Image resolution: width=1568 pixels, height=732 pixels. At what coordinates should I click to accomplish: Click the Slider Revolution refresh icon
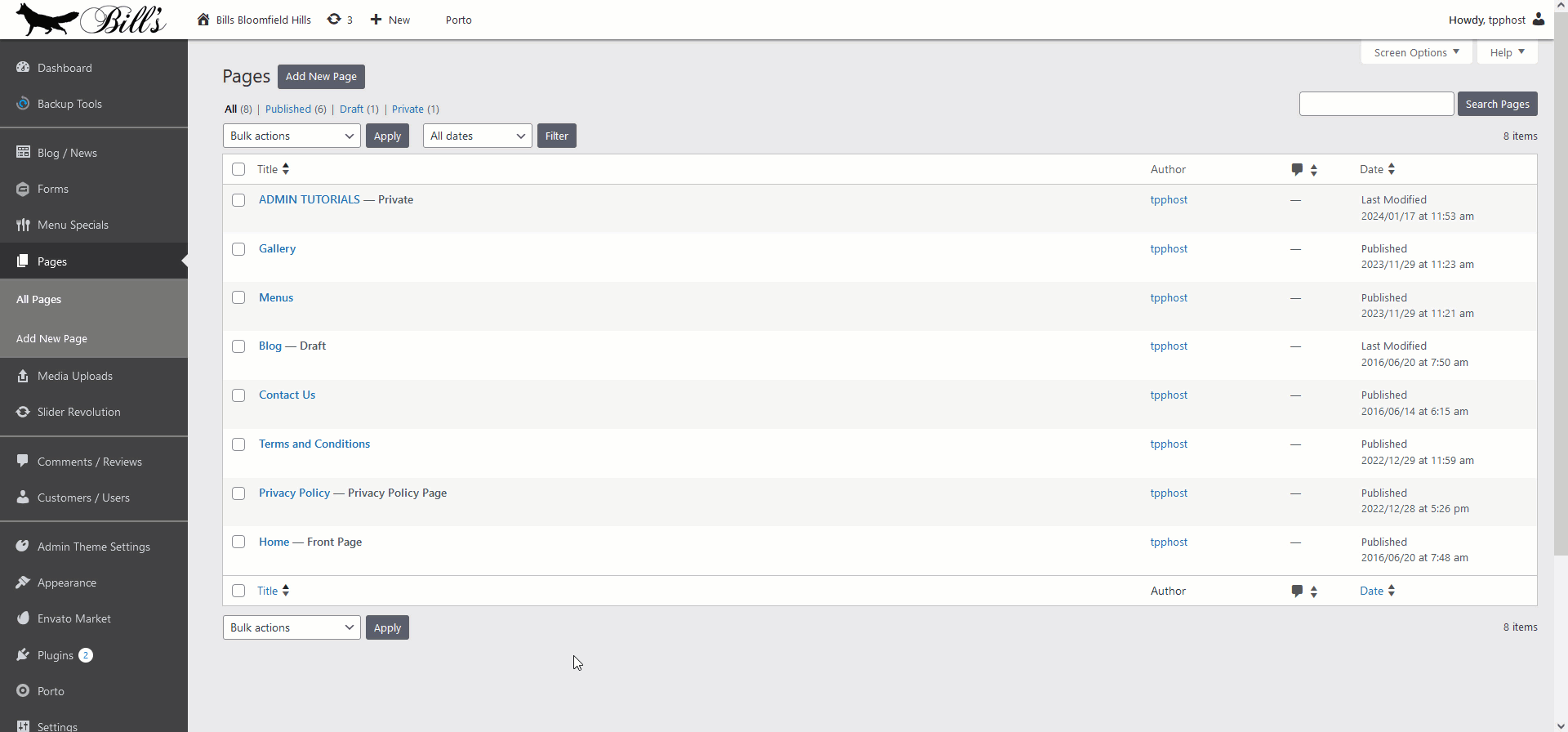(x=23, y=412)
